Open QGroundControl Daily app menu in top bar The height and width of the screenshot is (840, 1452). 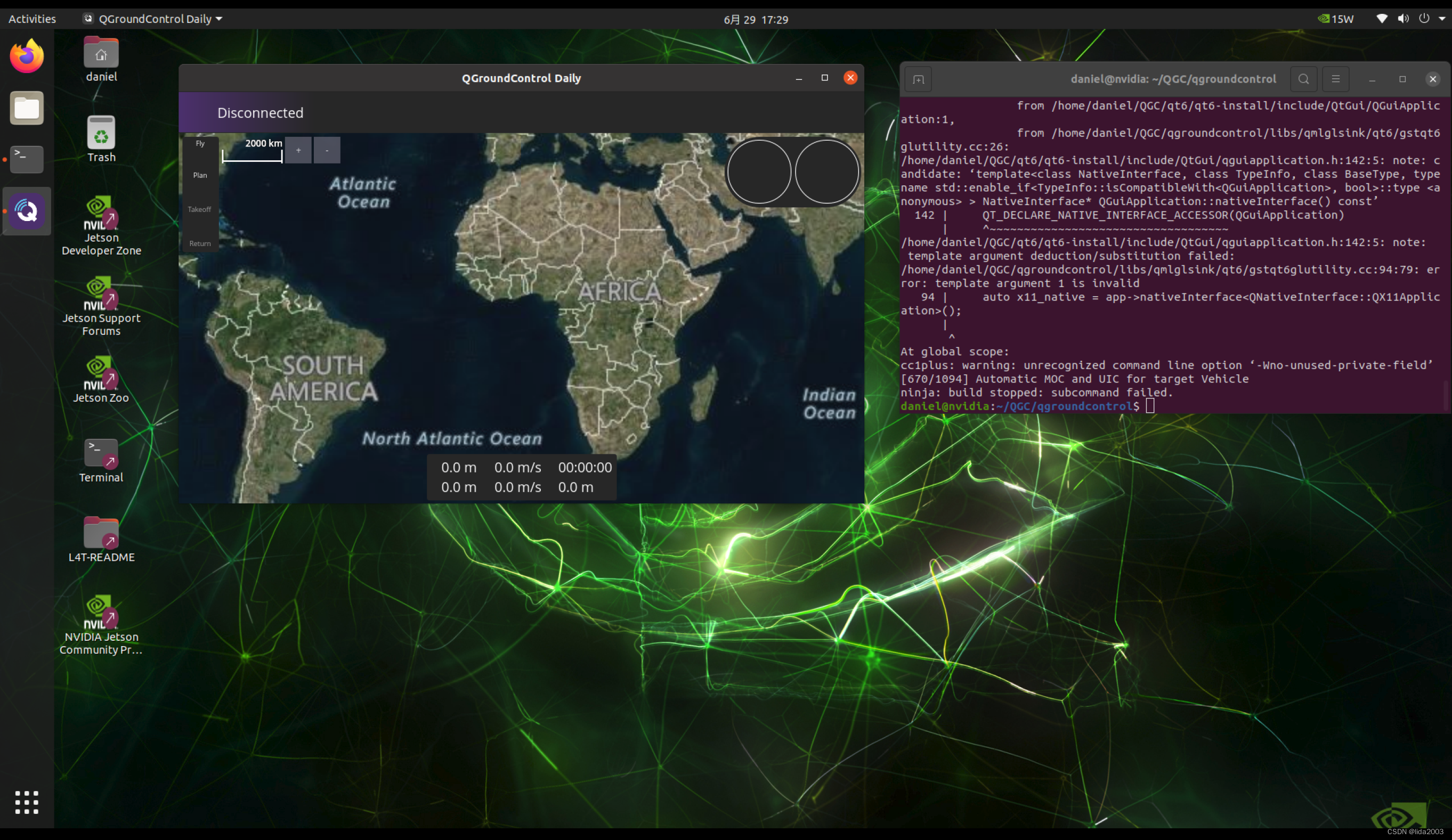coord(153,19)
